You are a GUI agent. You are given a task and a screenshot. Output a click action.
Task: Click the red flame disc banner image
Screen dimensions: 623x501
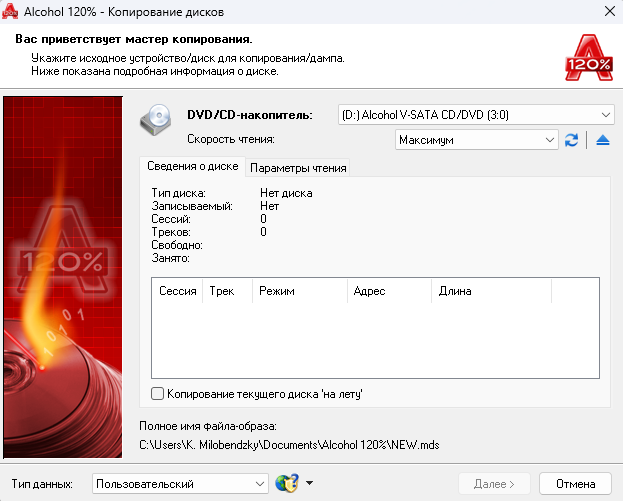pos(63,277)
